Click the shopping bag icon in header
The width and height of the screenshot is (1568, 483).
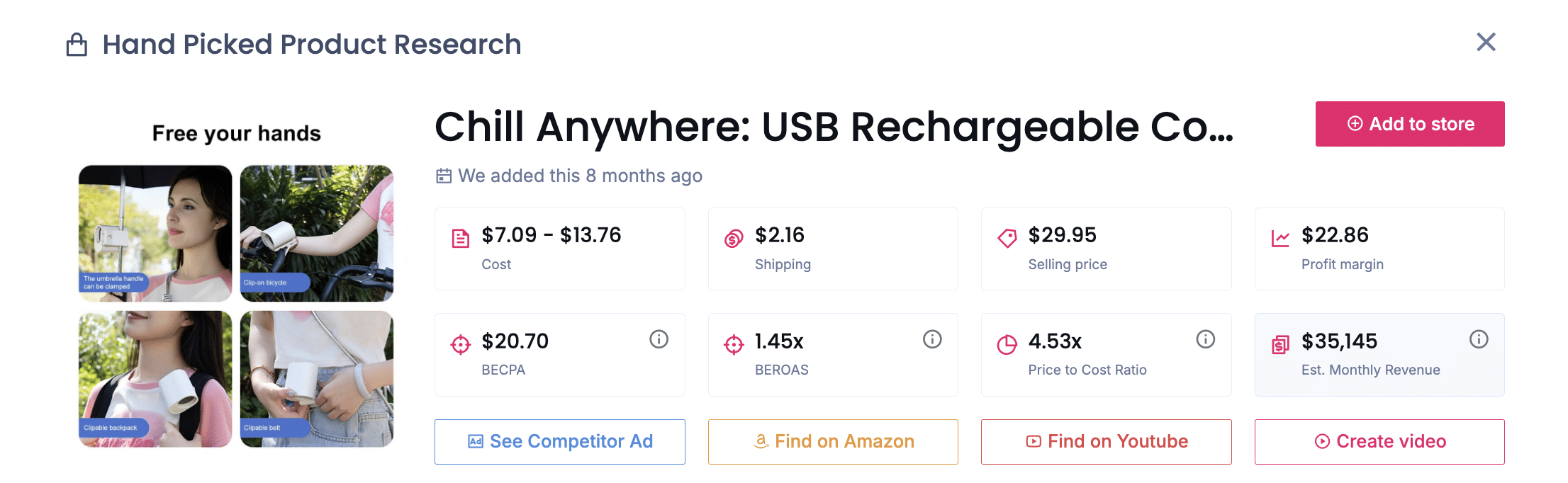click(x=77, y=45)
